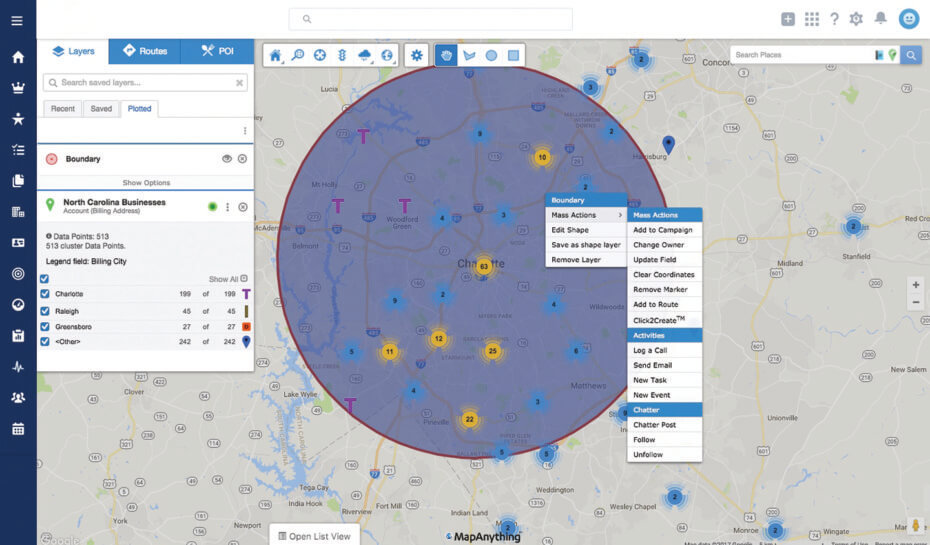Select the polygon lasso drawing tool
Viewport: 930px width, 545px height.
[x=469, y=55]
